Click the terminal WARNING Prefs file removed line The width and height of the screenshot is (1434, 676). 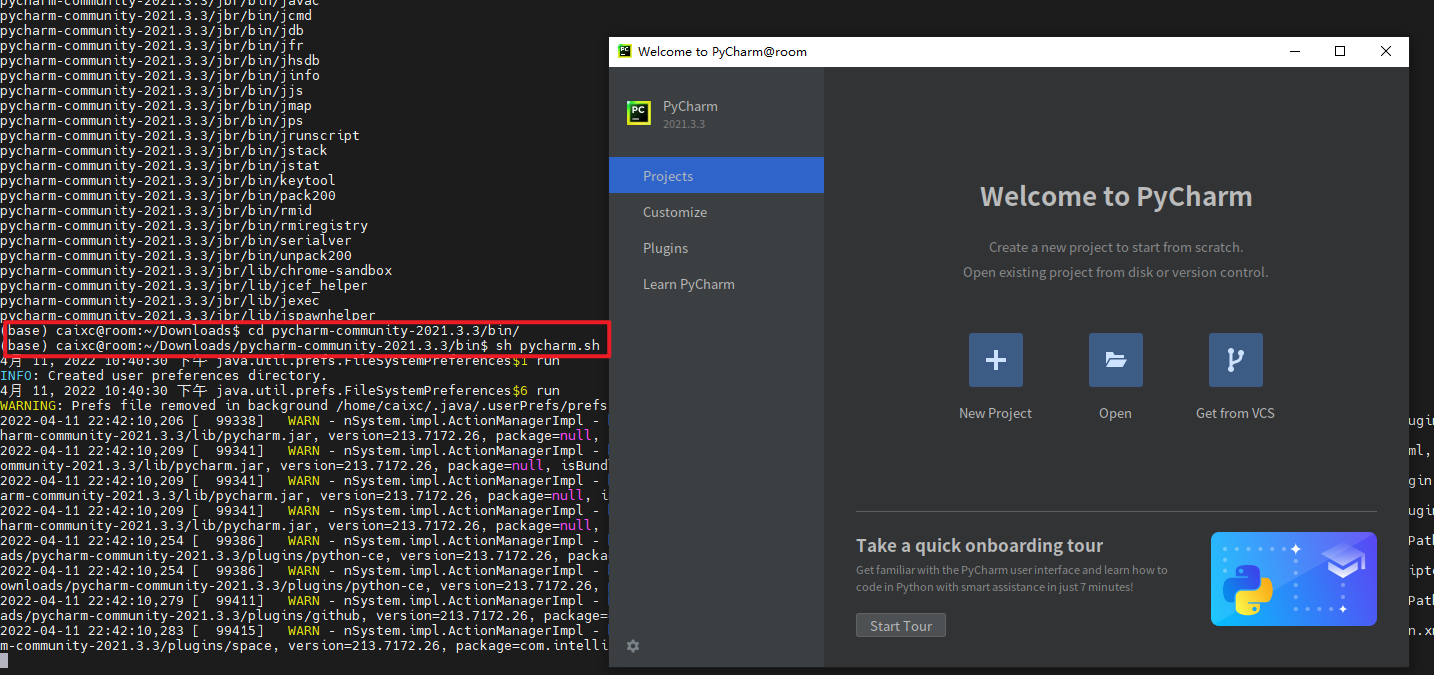click(x=304, y=406)
